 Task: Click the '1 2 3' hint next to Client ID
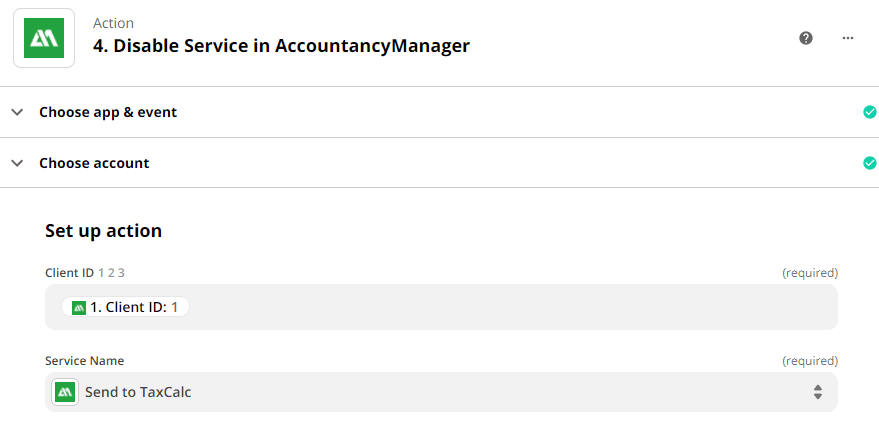tap(111, 272)
